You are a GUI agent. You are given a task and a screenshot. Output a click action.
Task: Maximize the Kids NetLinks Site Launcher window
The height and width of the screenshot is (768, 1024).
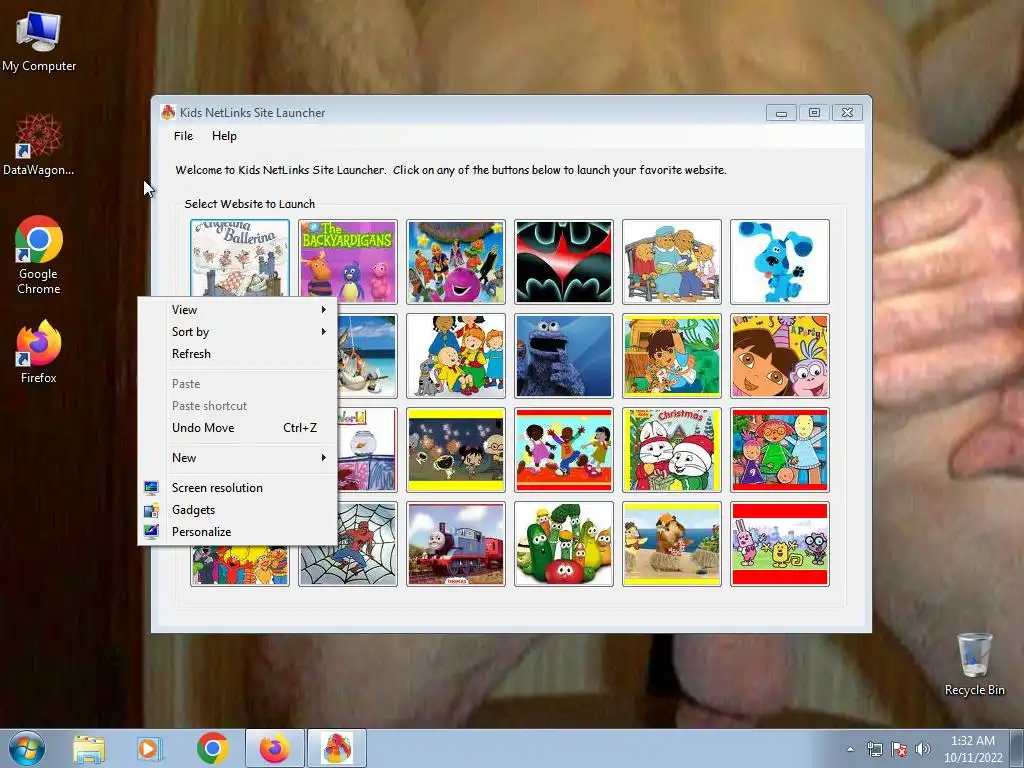(x=814, y=113)
